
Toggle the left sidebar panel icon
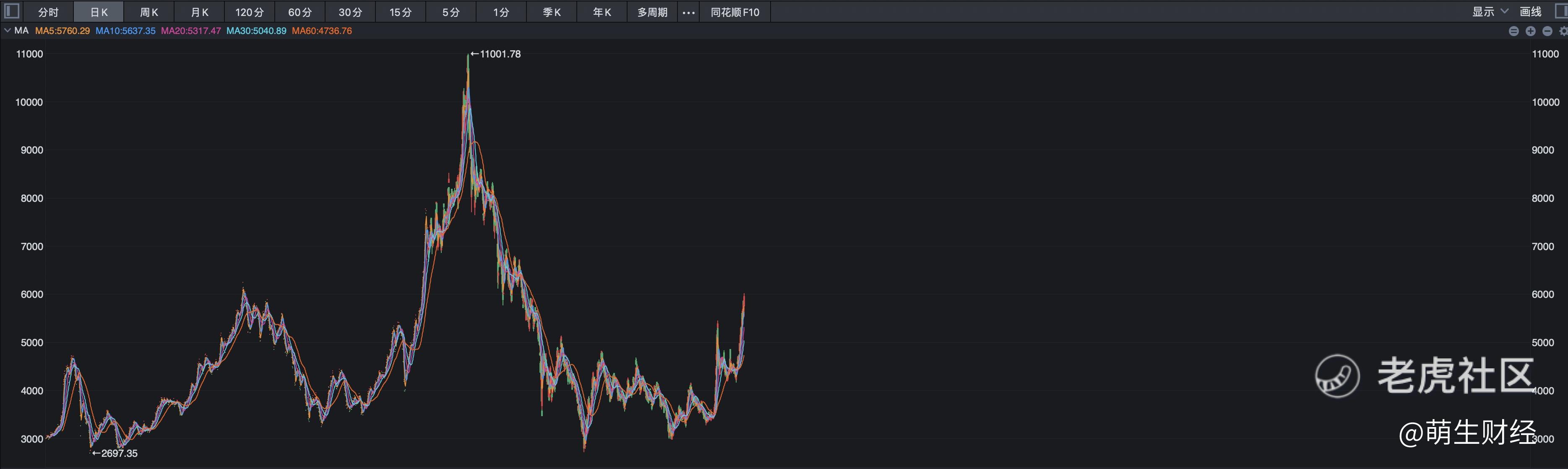pos(12,11)
